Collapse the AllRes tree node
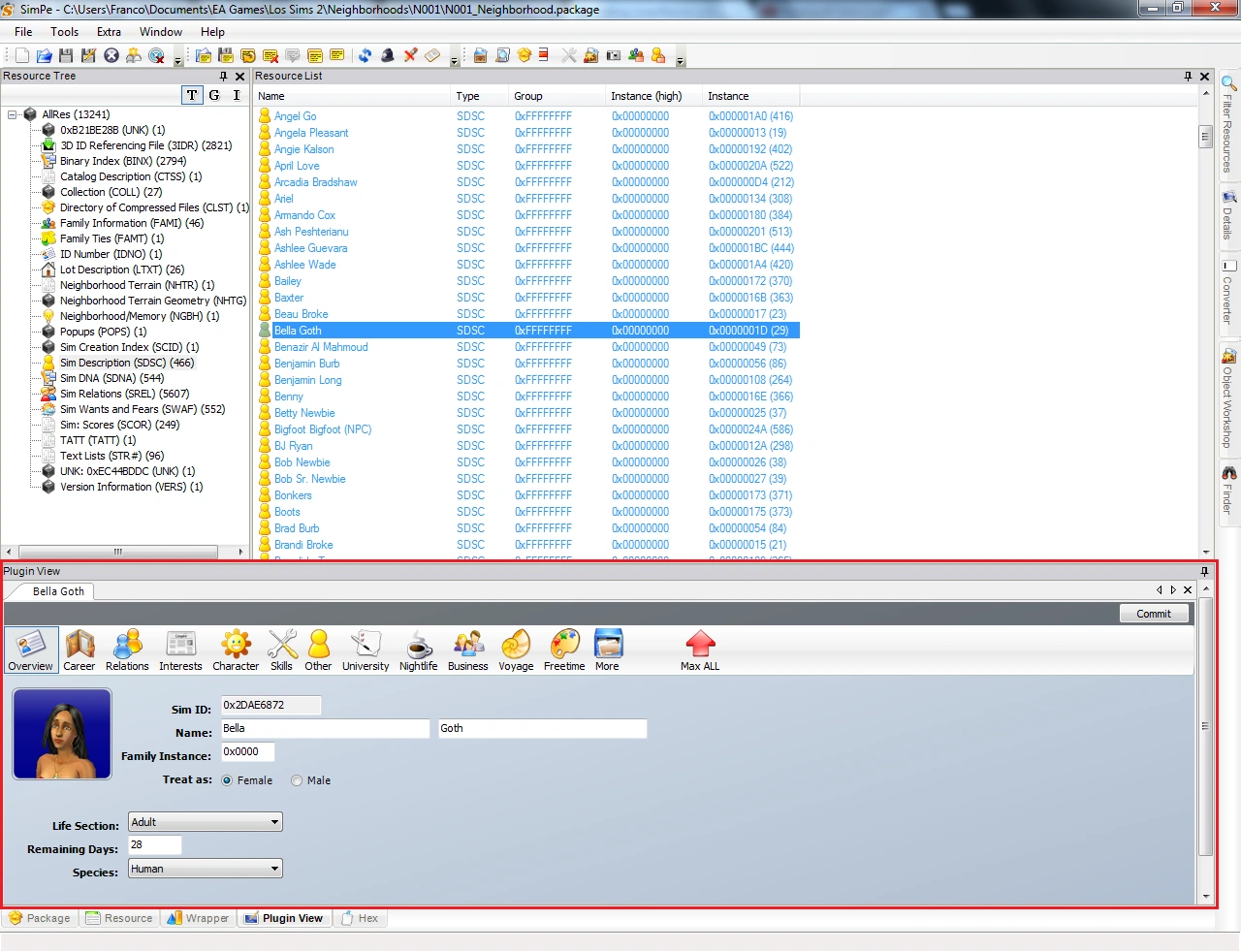The image size is (1241, 952). coord(13,114)
